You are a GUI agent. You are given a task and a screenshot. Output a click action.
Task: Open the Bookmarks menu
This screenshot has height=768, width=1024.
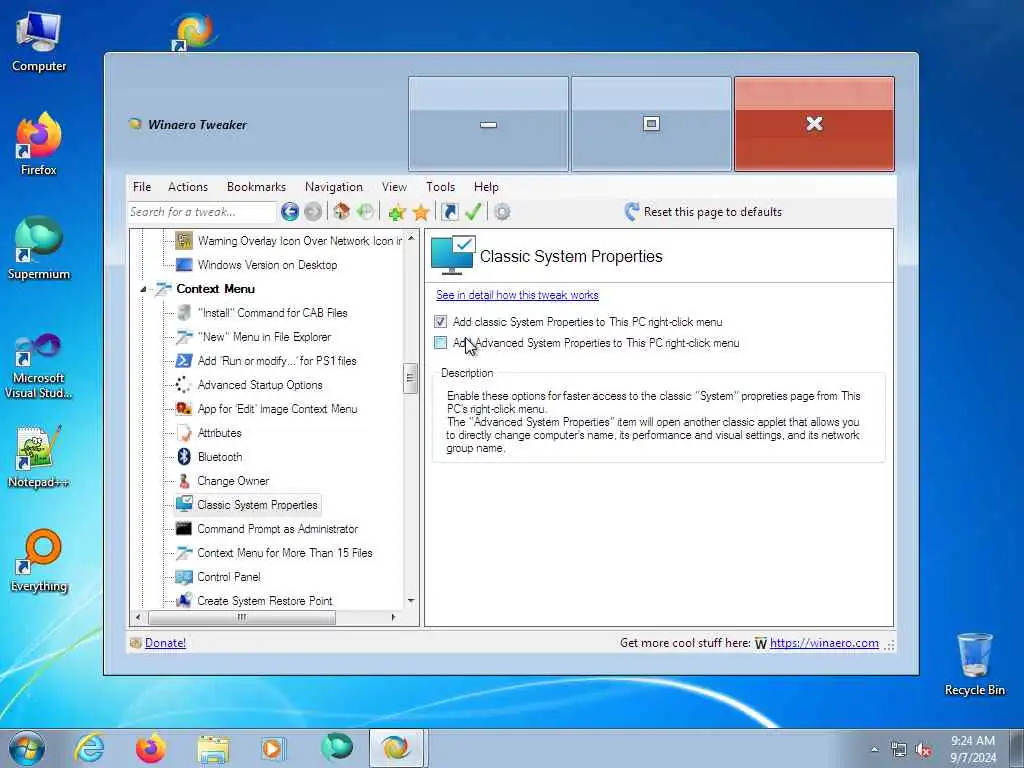256,187
